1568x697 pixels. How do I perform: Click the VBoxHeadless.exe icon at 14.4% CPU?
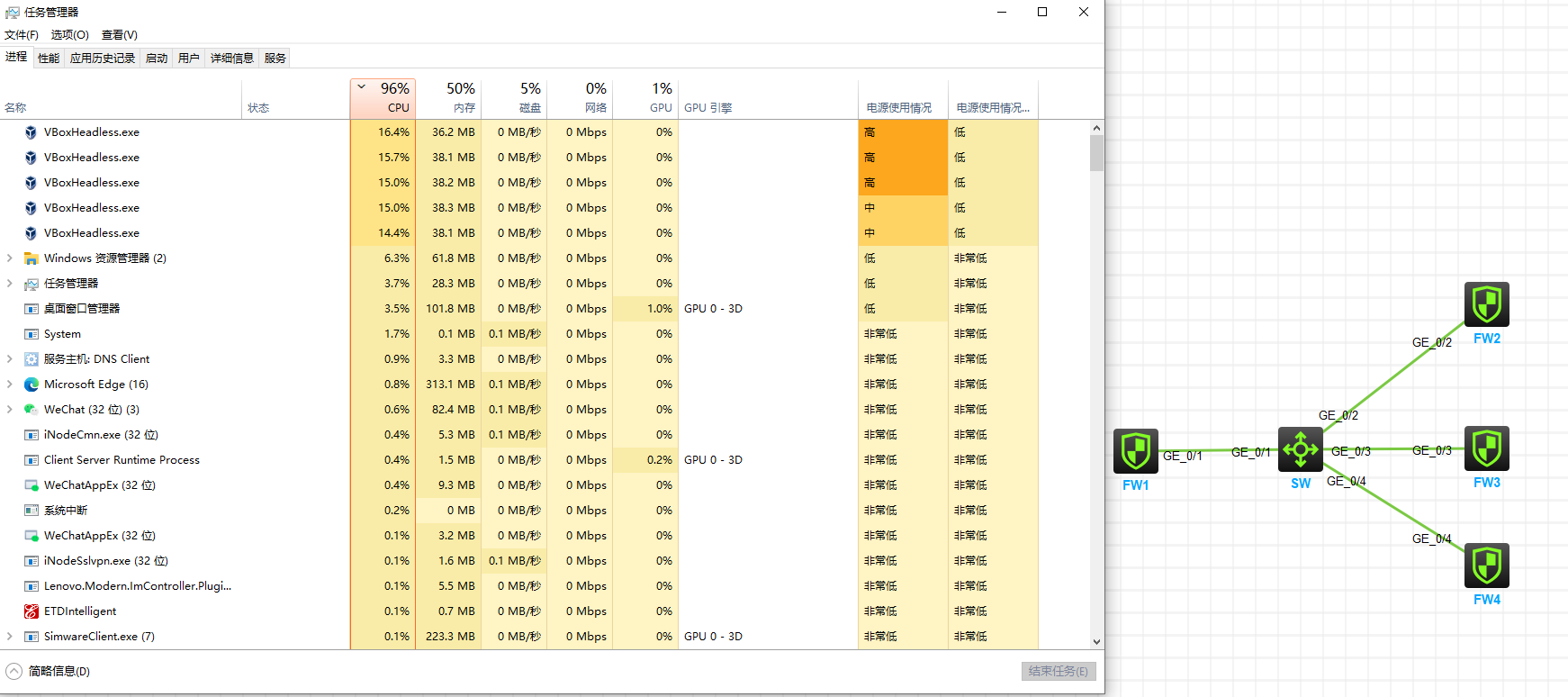point(32,233)
